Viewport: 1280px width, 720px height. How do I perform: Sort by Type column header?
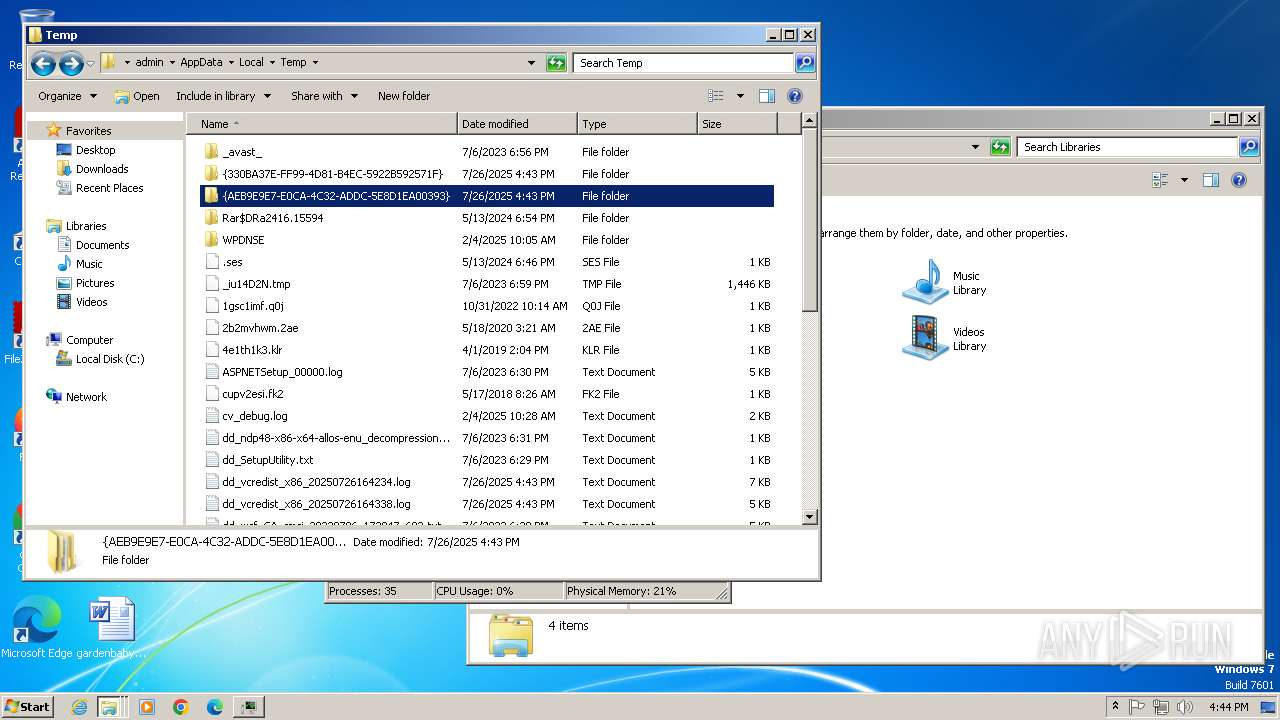(637, 124)
